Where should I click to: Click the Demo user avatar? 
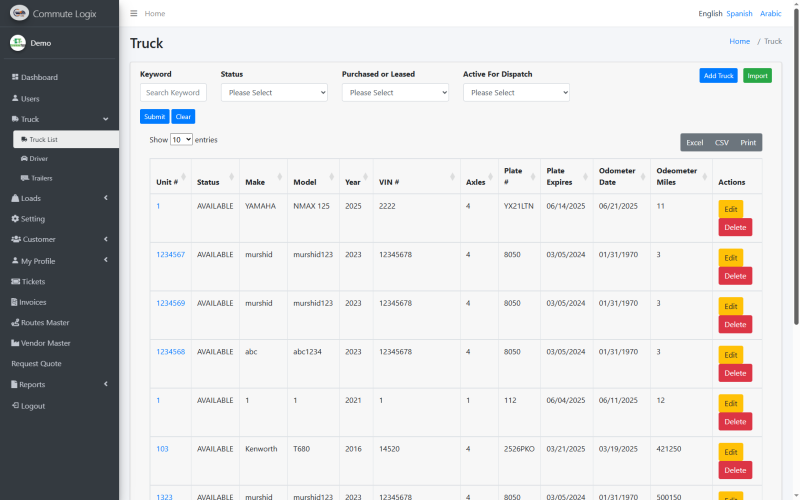[18, 43]
